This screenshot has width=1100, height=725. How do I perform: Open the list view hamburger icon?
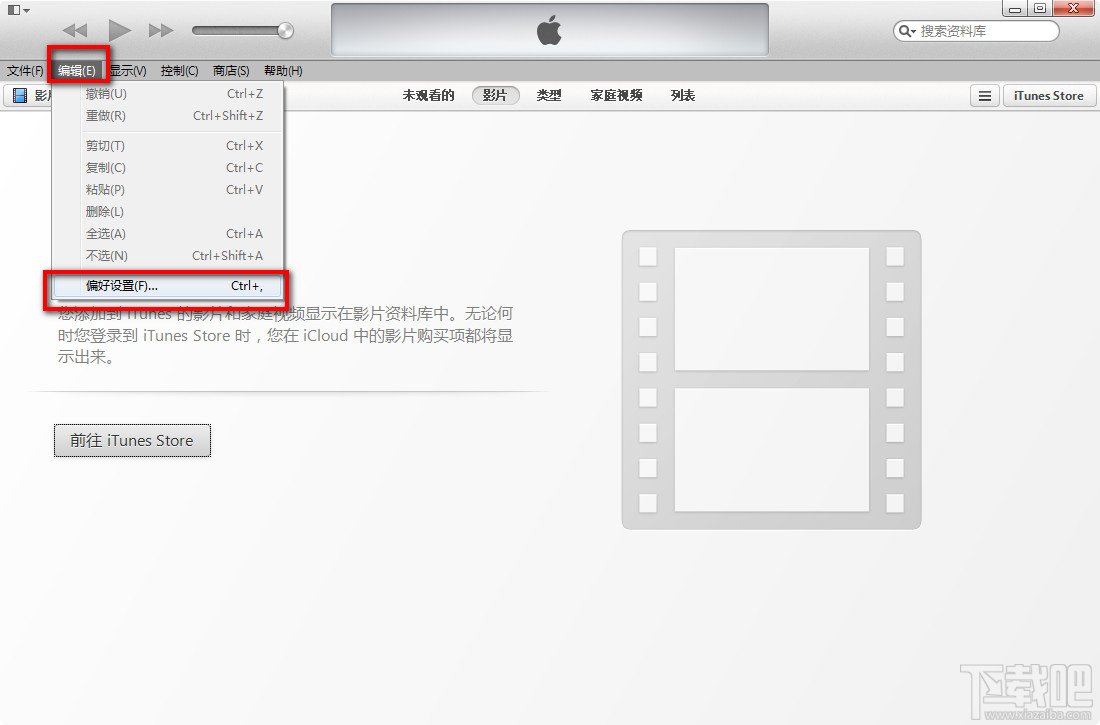pyautogui.click(x=984, y=95)
